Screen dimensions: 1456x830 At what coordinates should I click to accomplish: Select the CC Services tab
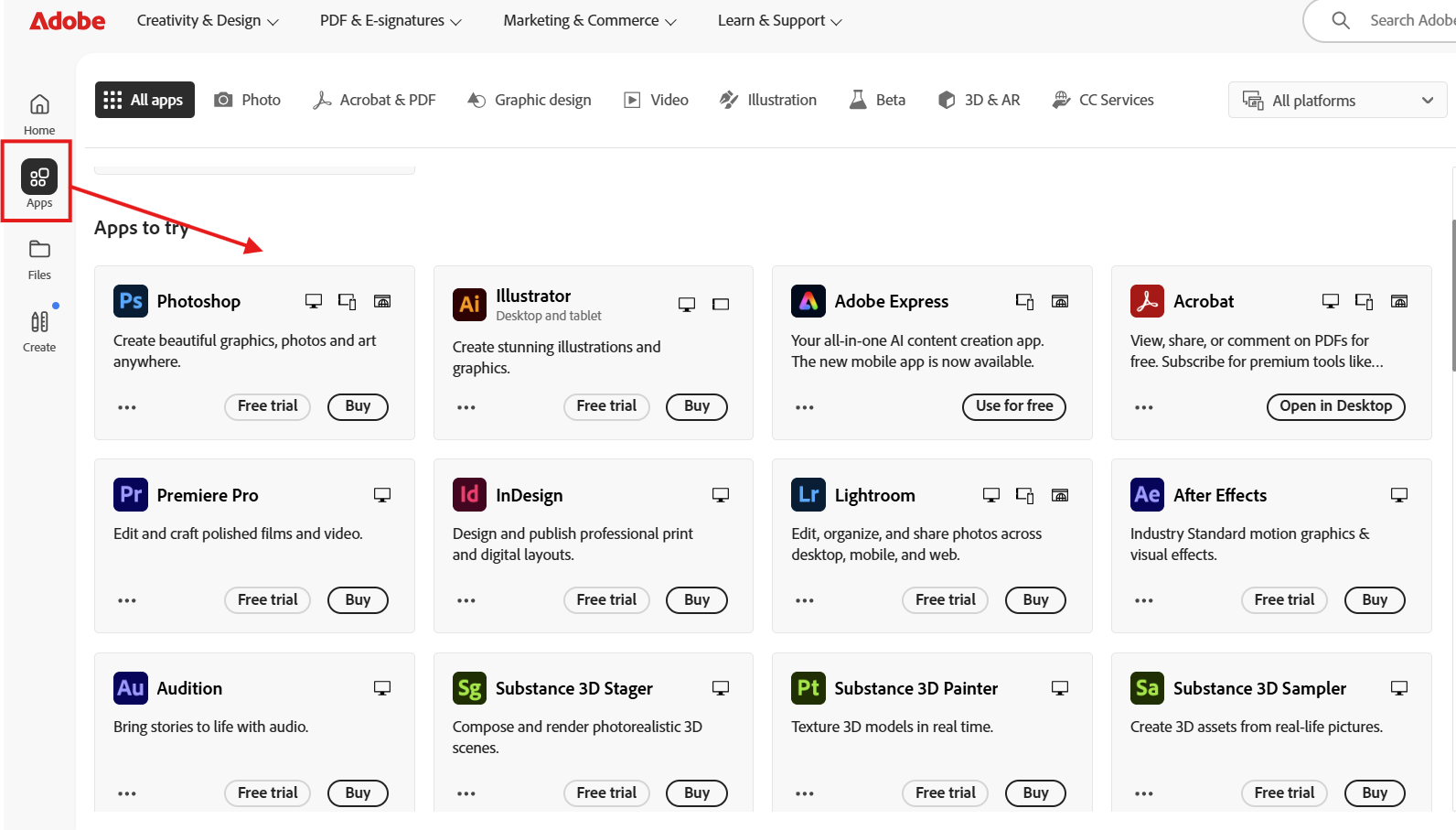(1103, 100)
